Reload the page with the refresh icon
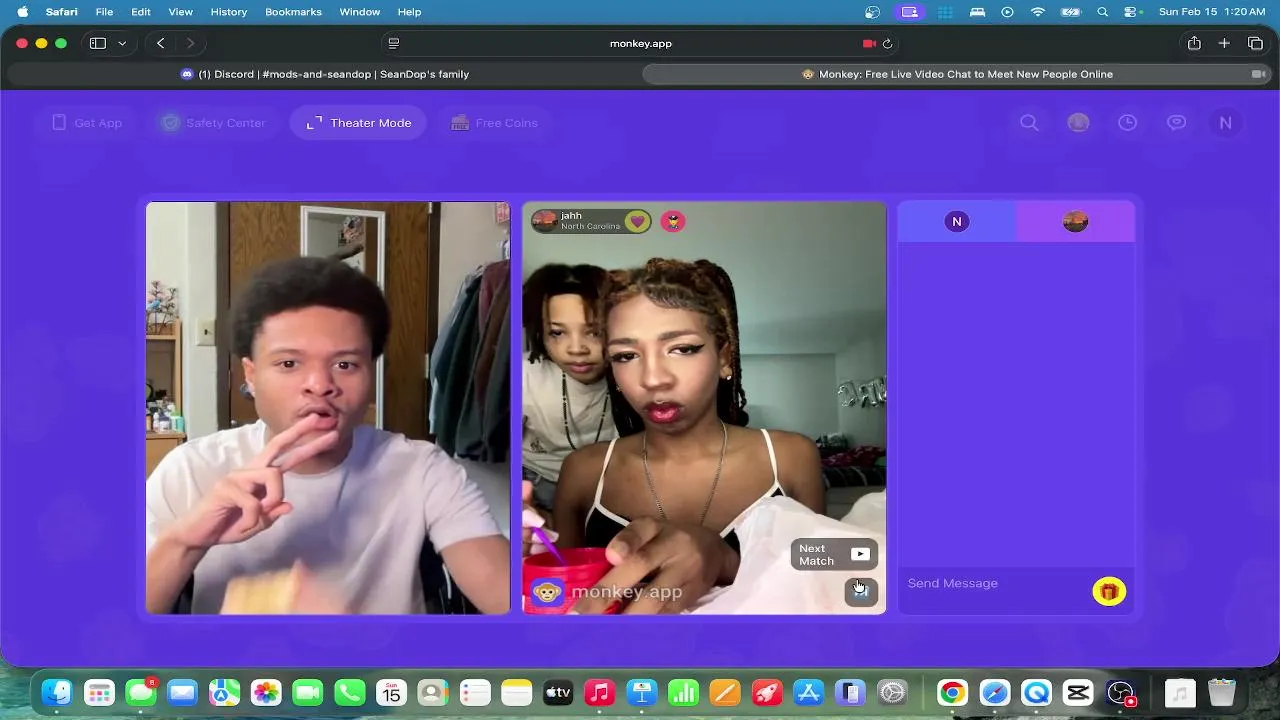The image size is (1280, 720). (887, 44)
